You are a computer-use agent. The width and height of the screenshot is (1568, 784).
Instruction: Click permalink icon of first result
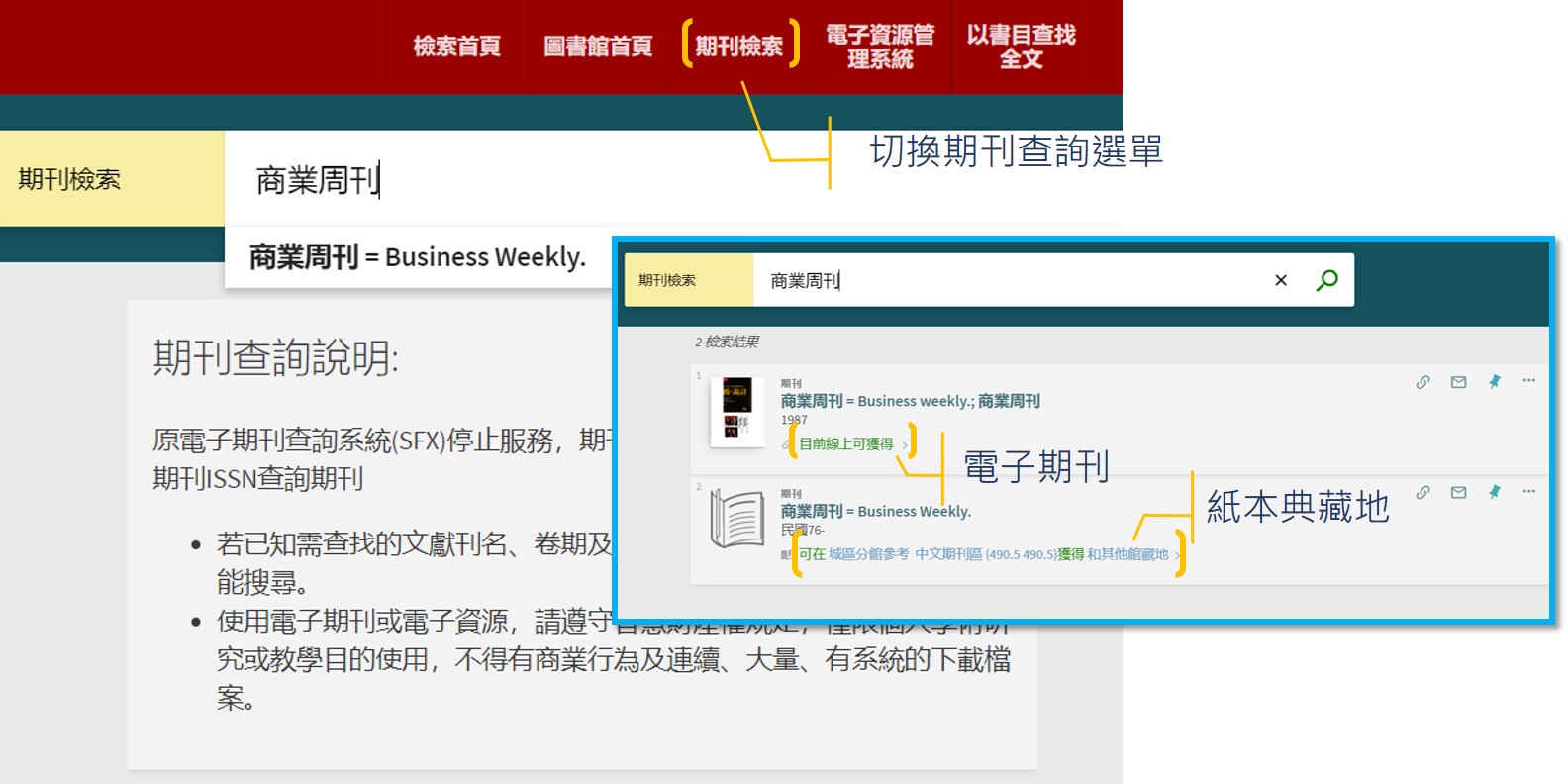click(x=1422, y=382)
